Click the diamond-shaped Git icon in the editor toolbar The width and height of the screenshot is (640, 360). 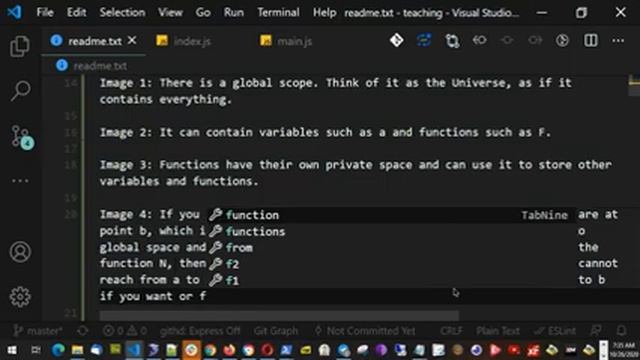pyautogui.click(x=396, y=40)
